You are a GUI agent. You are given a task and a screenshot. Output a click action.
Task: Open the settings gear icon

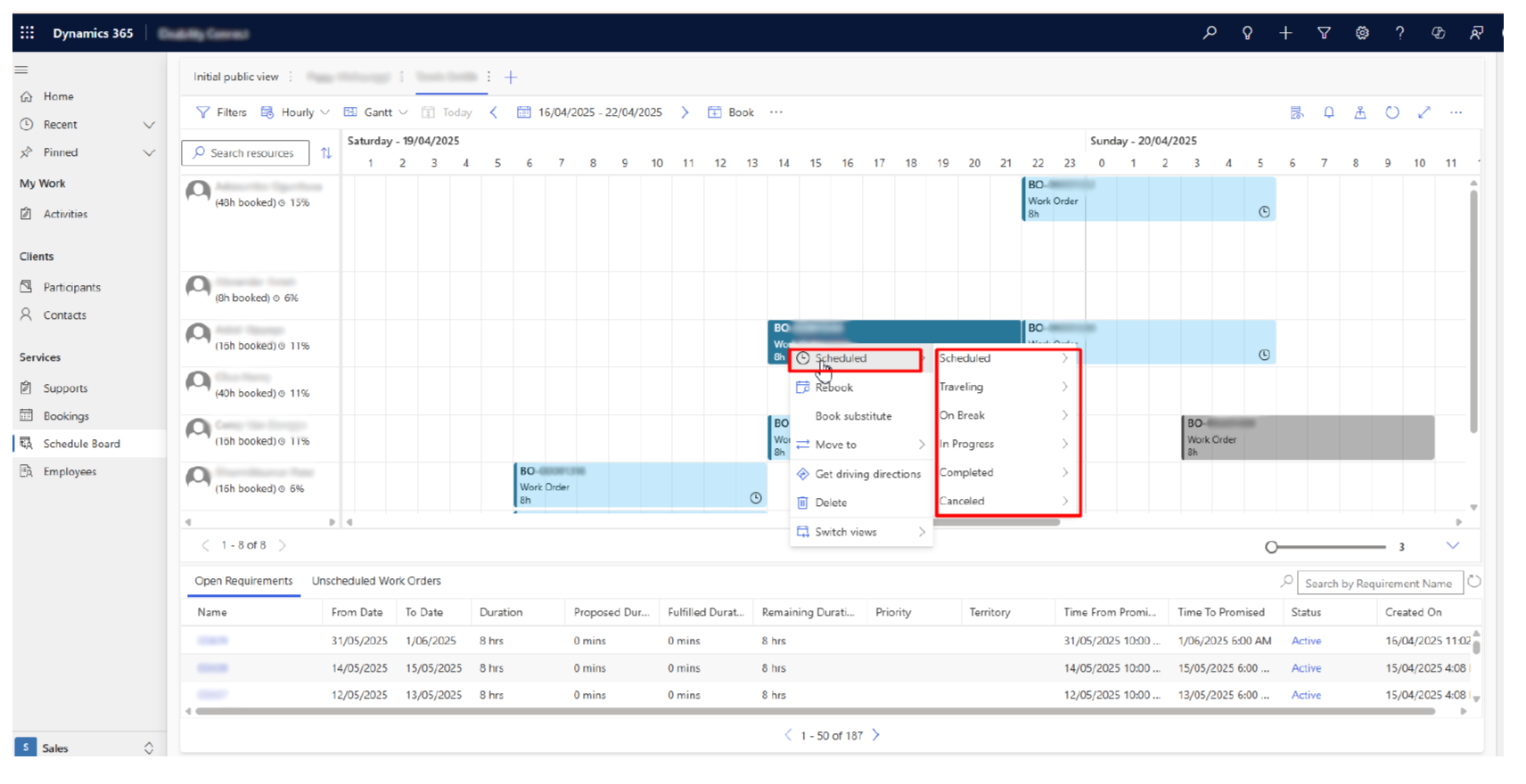[x=1362, y=33]
